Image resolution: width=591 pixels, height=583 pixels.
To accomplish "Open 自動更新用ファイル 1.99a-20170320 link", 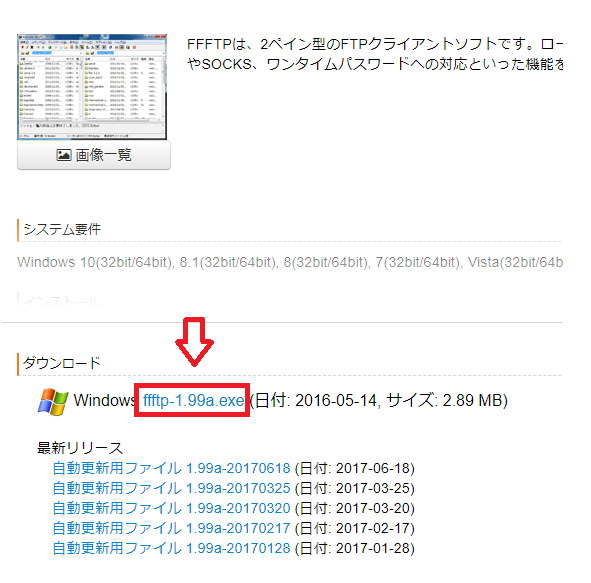I will pos(171,508).
